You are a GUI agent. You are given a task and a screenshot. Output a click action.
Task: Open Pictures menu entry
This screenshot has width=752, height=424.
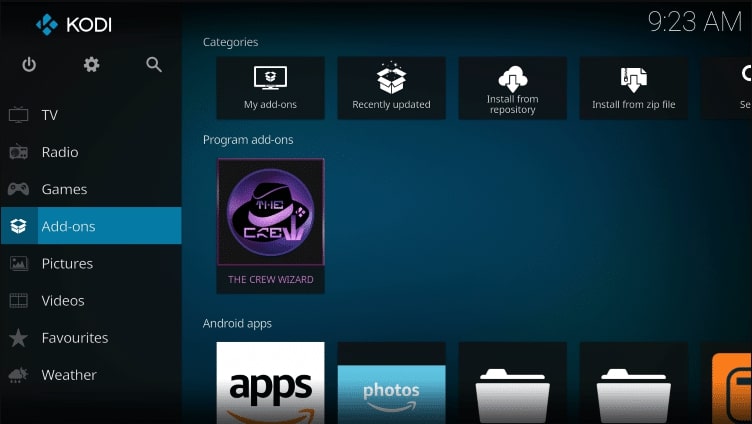(91, 263)
